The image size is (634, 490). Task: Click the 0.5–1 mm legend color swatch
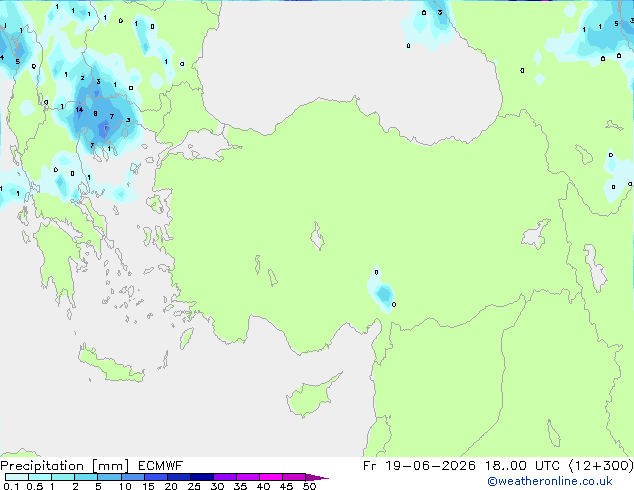[x=40, y=477]
